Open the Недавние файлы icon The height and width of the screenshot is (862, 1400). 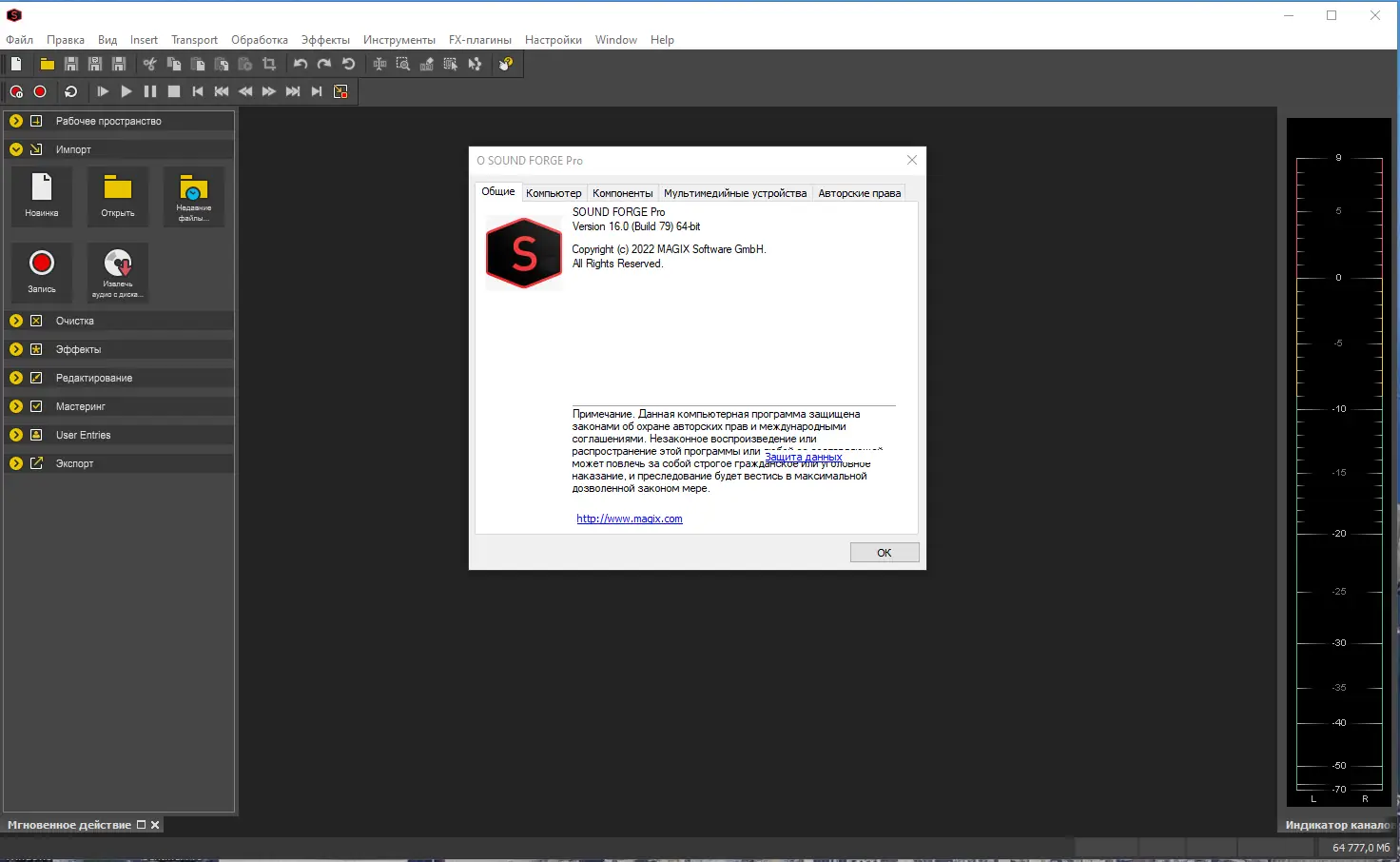(x=193, y=197)
